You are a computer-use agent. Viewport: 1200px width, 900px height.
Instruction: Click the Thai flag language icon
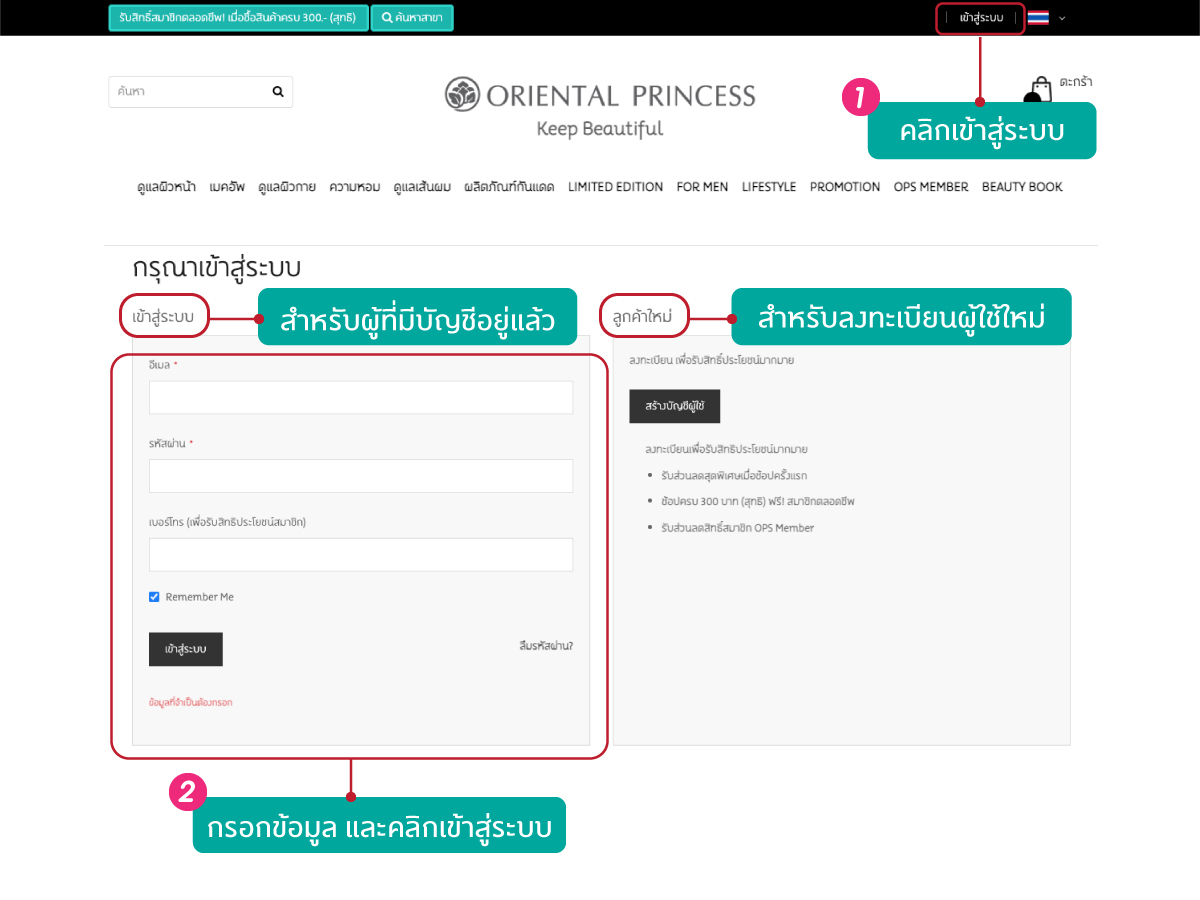point(1038,18)
